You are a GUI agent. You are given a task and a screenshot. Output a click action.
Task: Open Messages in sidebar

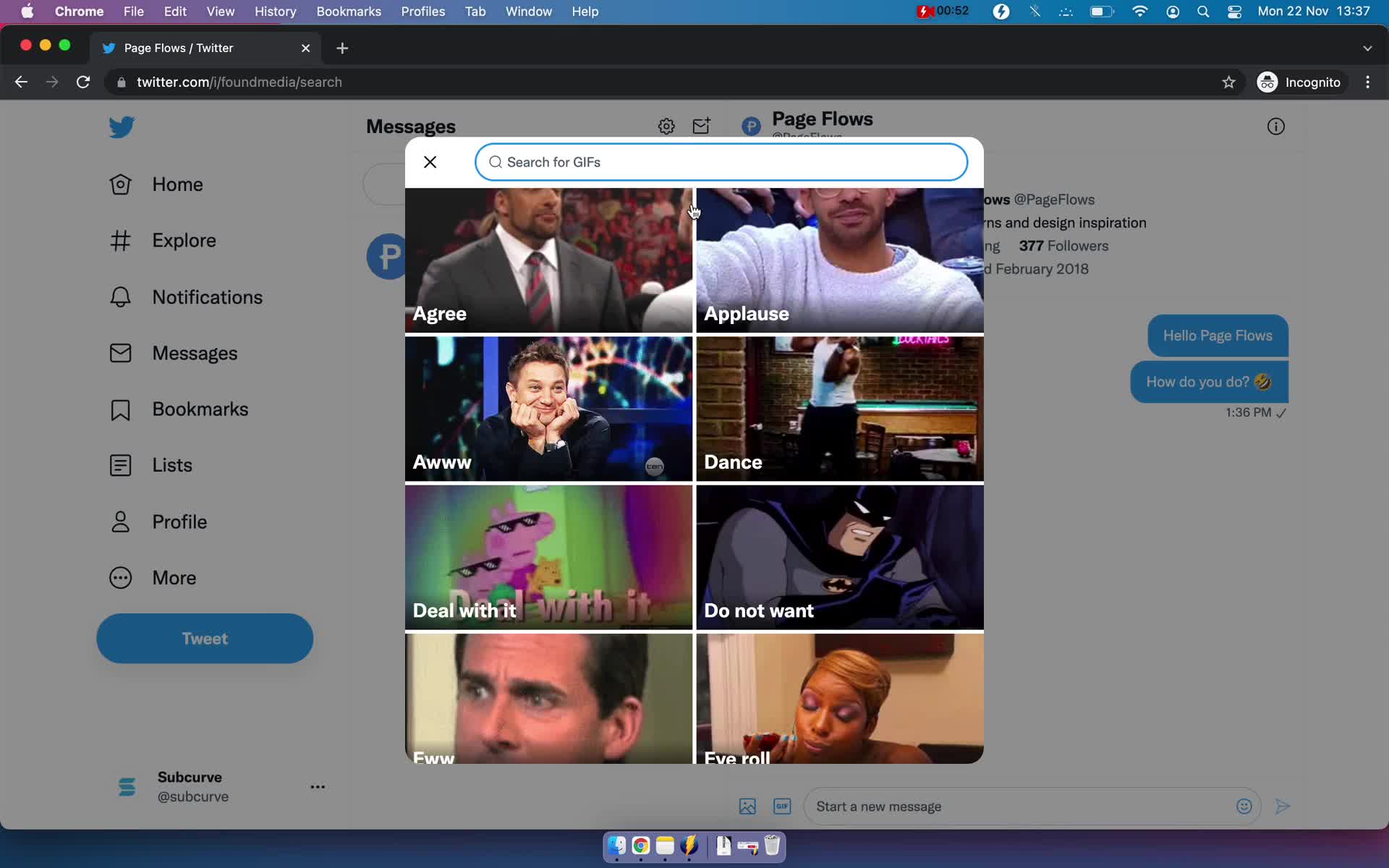click(174, 353)
